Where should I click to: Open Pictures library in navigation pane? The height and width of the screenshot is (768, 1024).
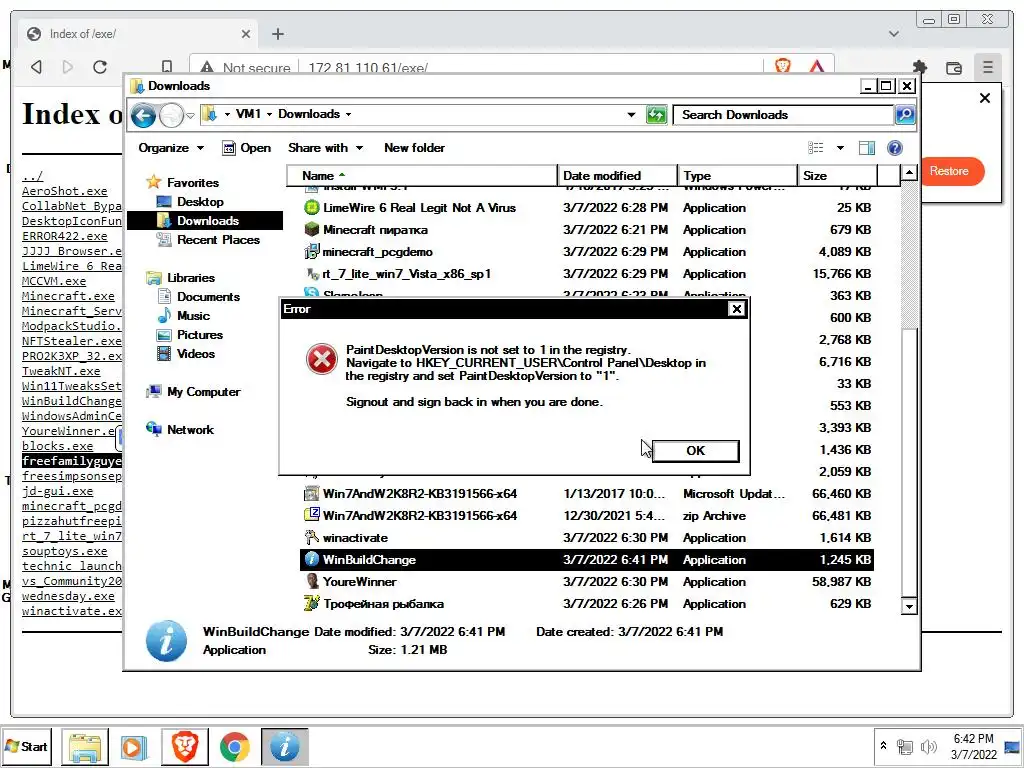point(191,334)
